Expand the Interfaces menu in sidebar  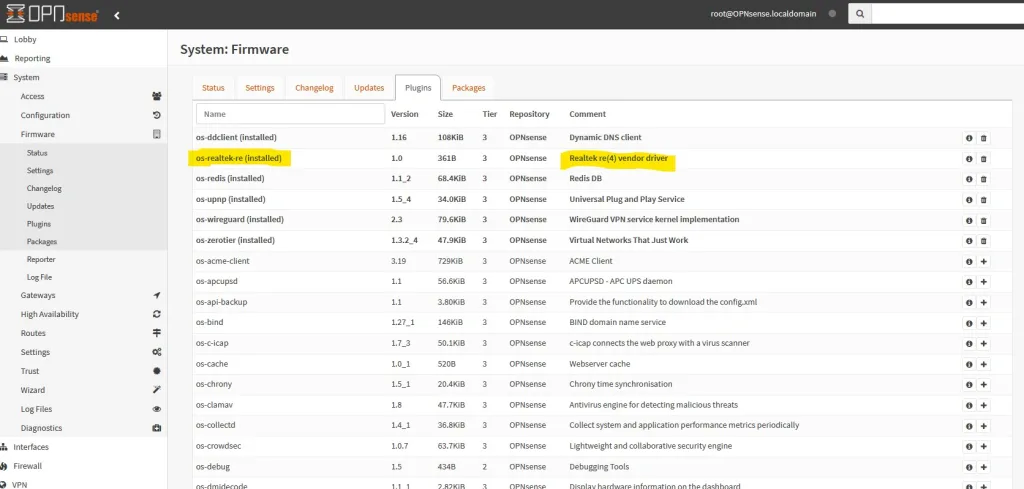click(31, 447)
